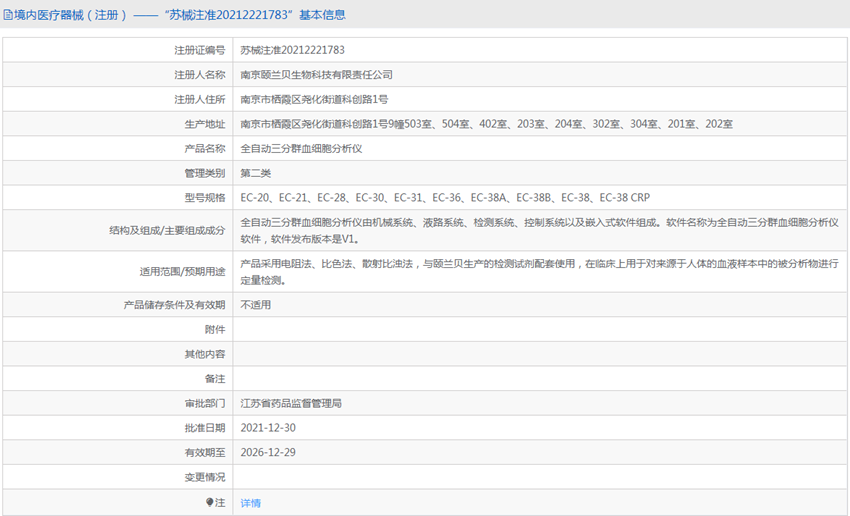Click the document icon in the page header

[9, 15]
